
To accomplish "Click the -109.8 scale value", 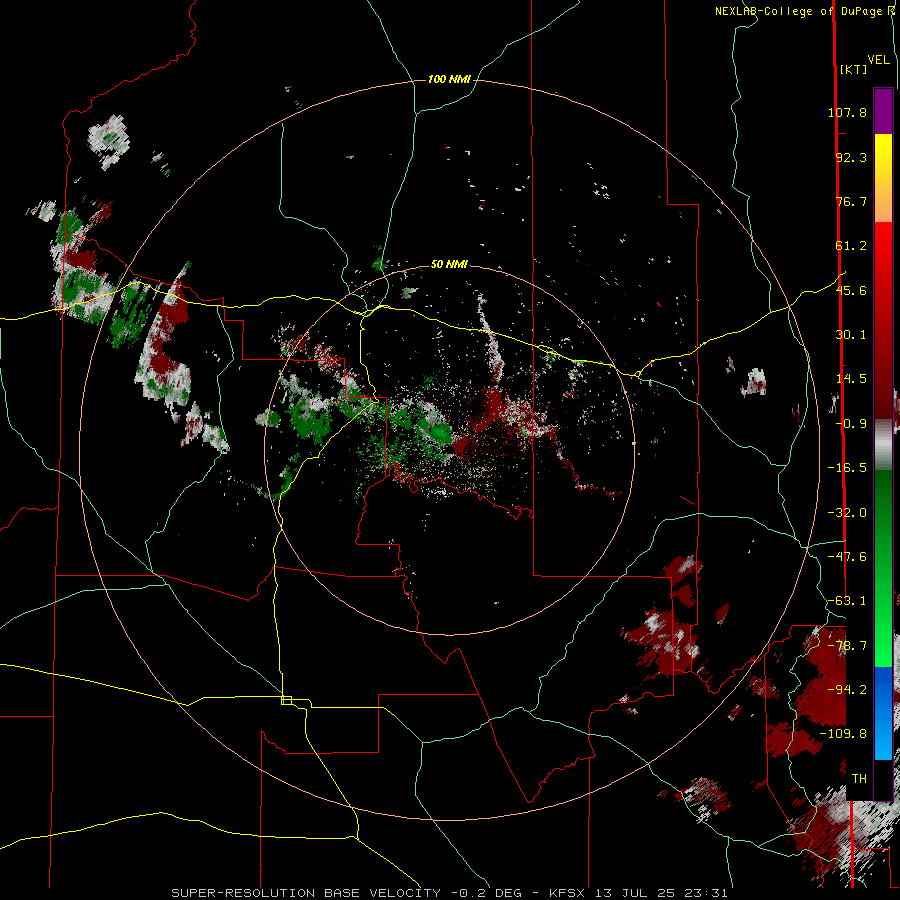I will 844,734.
